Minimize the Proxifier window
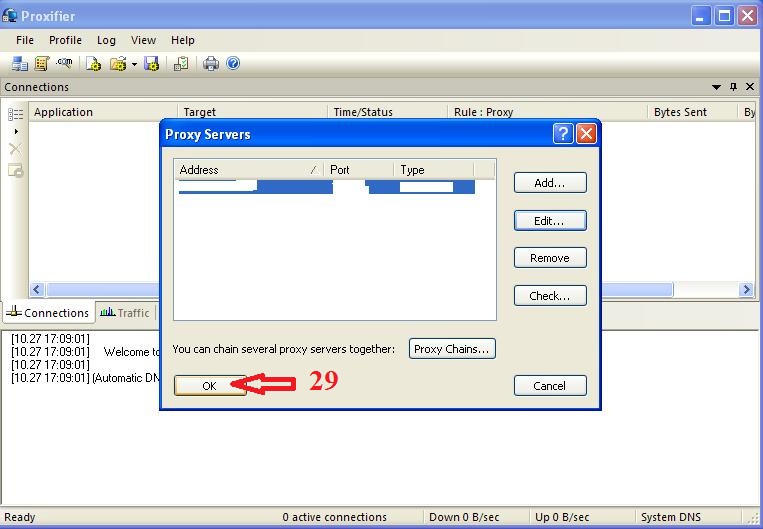 [701, 16]
